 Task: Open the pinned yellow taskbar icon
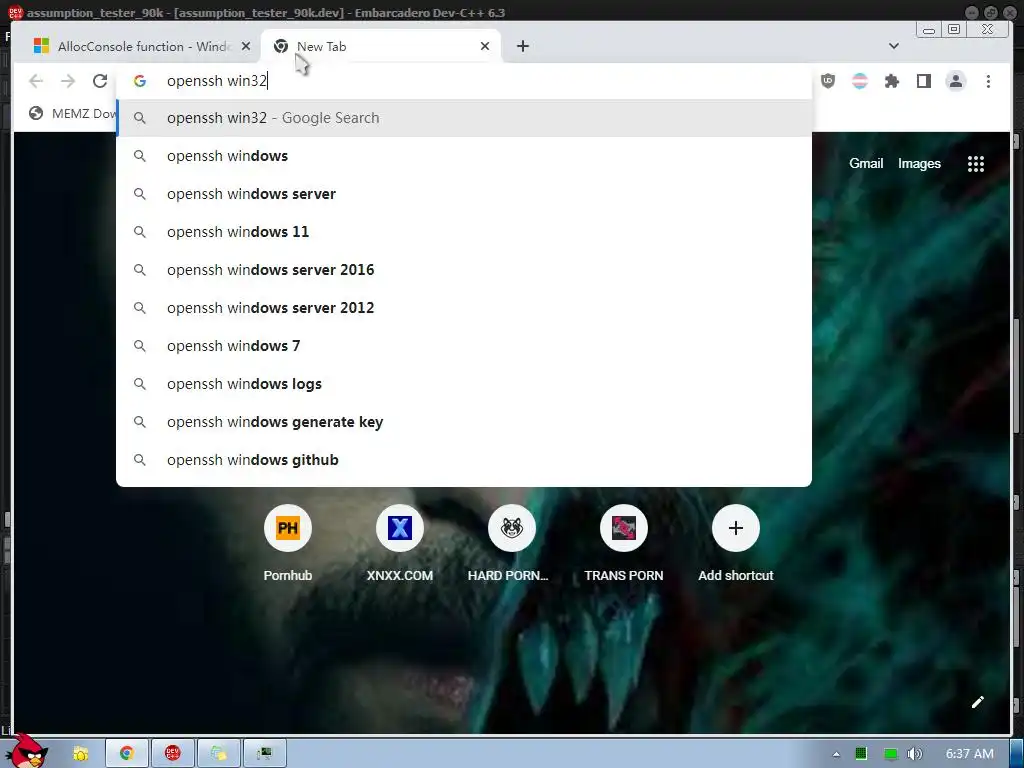click(81, 754)
